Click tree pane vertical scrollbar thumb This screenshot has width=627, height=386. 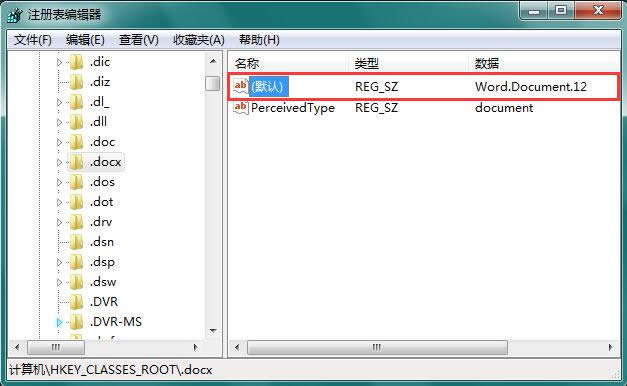pyautogui.click(x=212, y=83)
